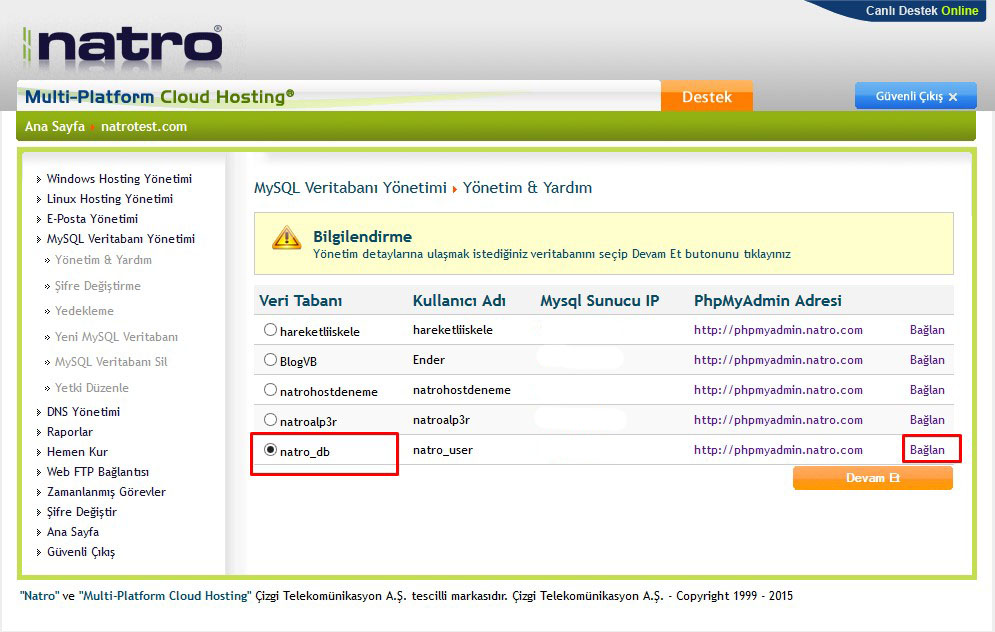
Task: Select the BlogVB database radio button
Action: [270, 359]
